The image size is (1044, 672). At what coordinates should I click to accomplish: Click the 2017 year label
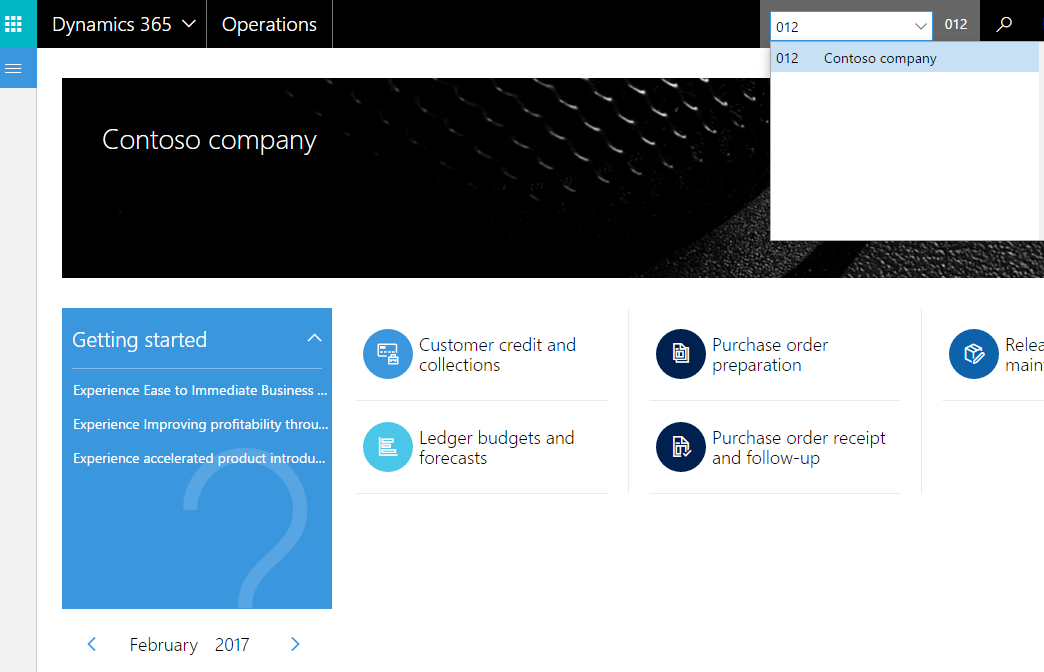click(x=232, y=645)
